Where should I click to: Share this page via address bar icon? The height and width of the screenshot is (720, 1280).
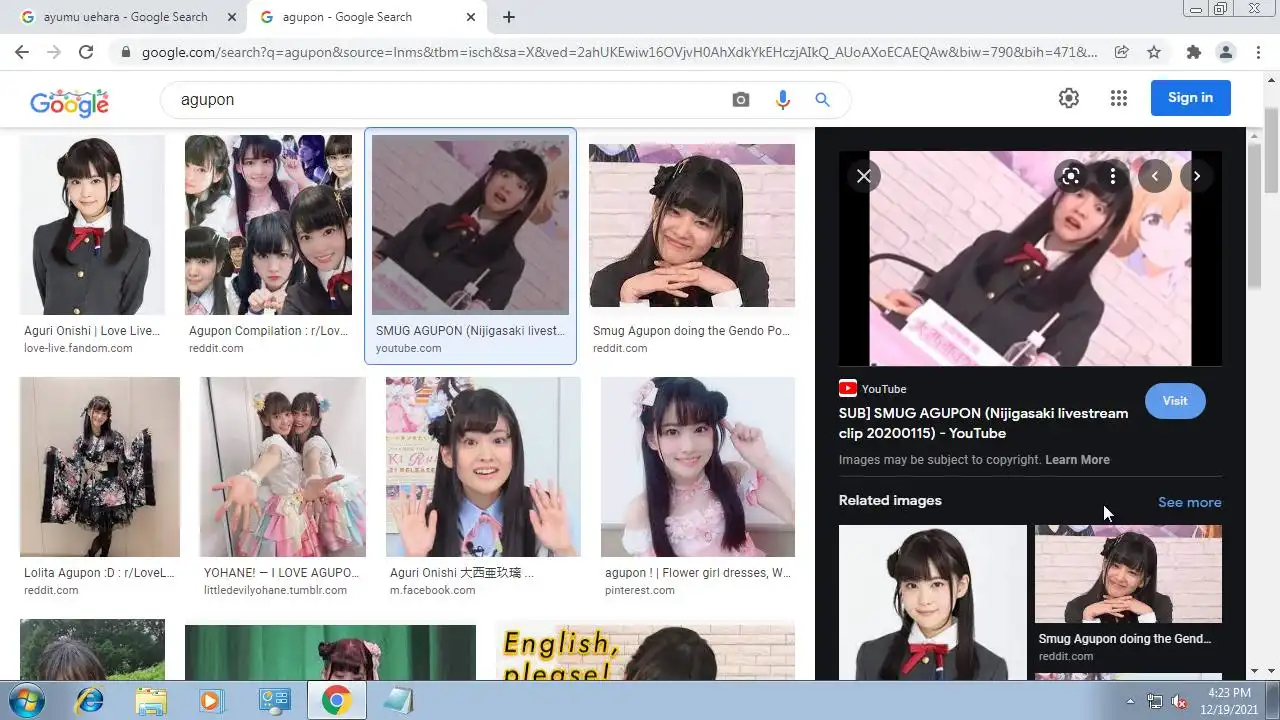click(x=1122, y=52)
